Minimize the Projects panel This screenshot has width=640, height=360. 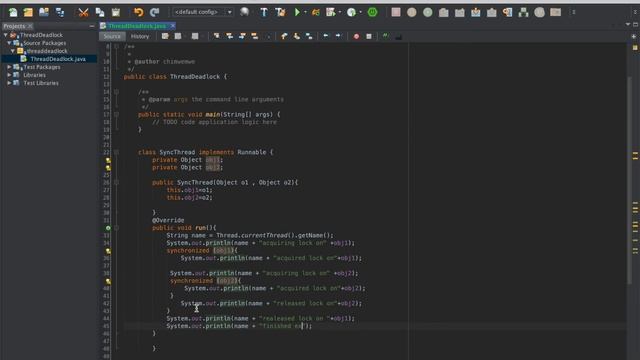point(91,26)
